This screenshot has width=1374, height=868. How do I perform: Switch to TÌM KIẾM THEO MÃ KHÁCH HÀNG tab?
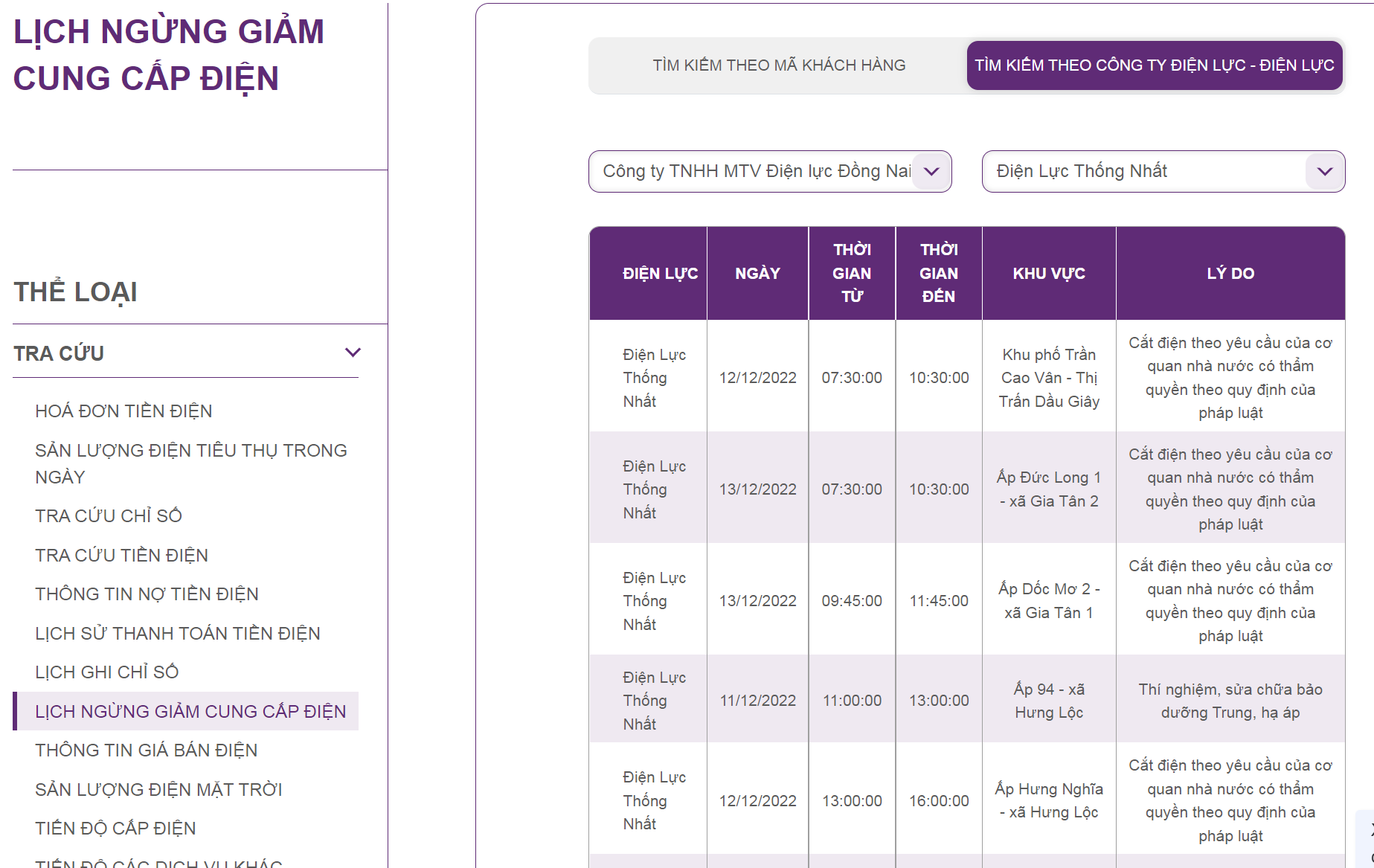click(x=779, y=65)
